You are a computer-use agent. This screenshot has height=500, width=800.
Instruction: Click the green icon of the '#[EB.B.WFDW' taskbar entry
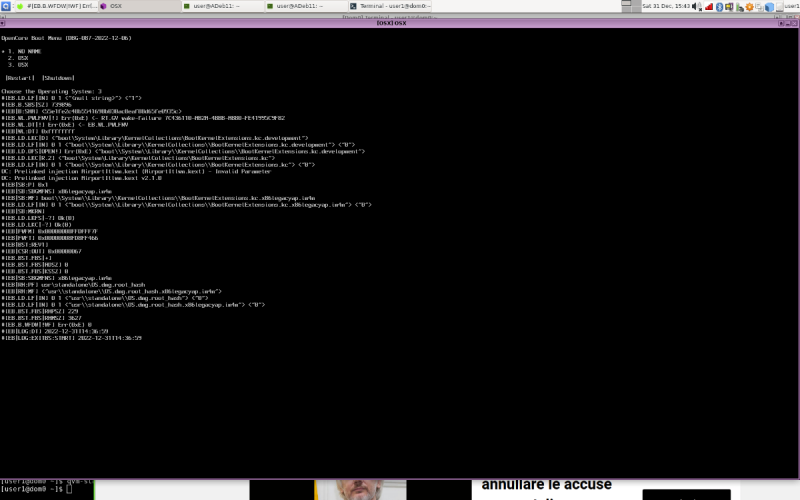(x=20, y=6)
